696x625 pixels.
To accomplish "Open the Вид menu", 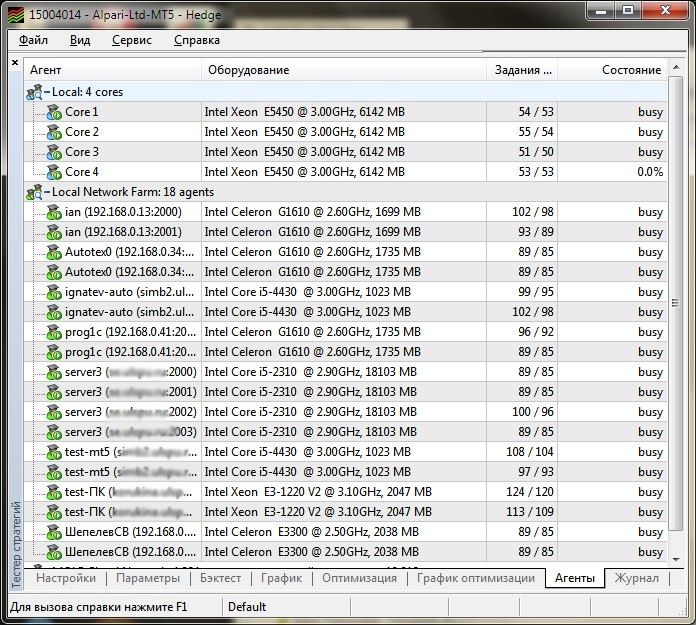I will pyautogui.click(x=80, y=40).
